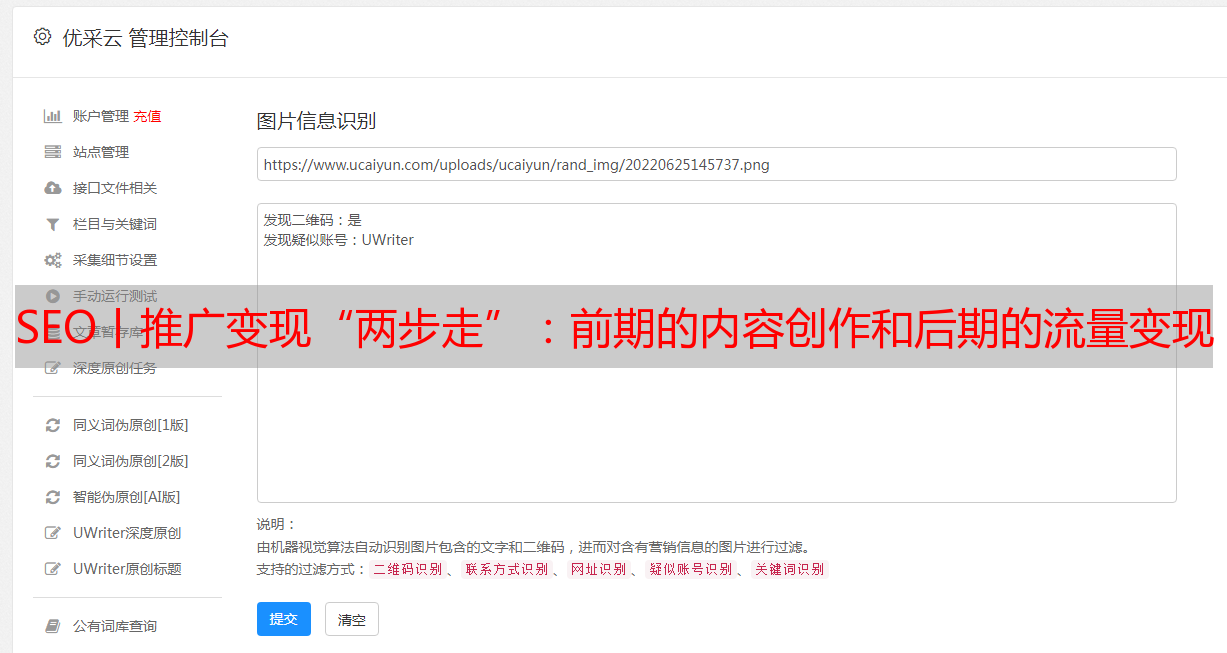Viewport: 1227px width, 653px height.
Task: Click the 优采云 管理控制台 title
Action: pyautogui.click(x=145, y=38)
